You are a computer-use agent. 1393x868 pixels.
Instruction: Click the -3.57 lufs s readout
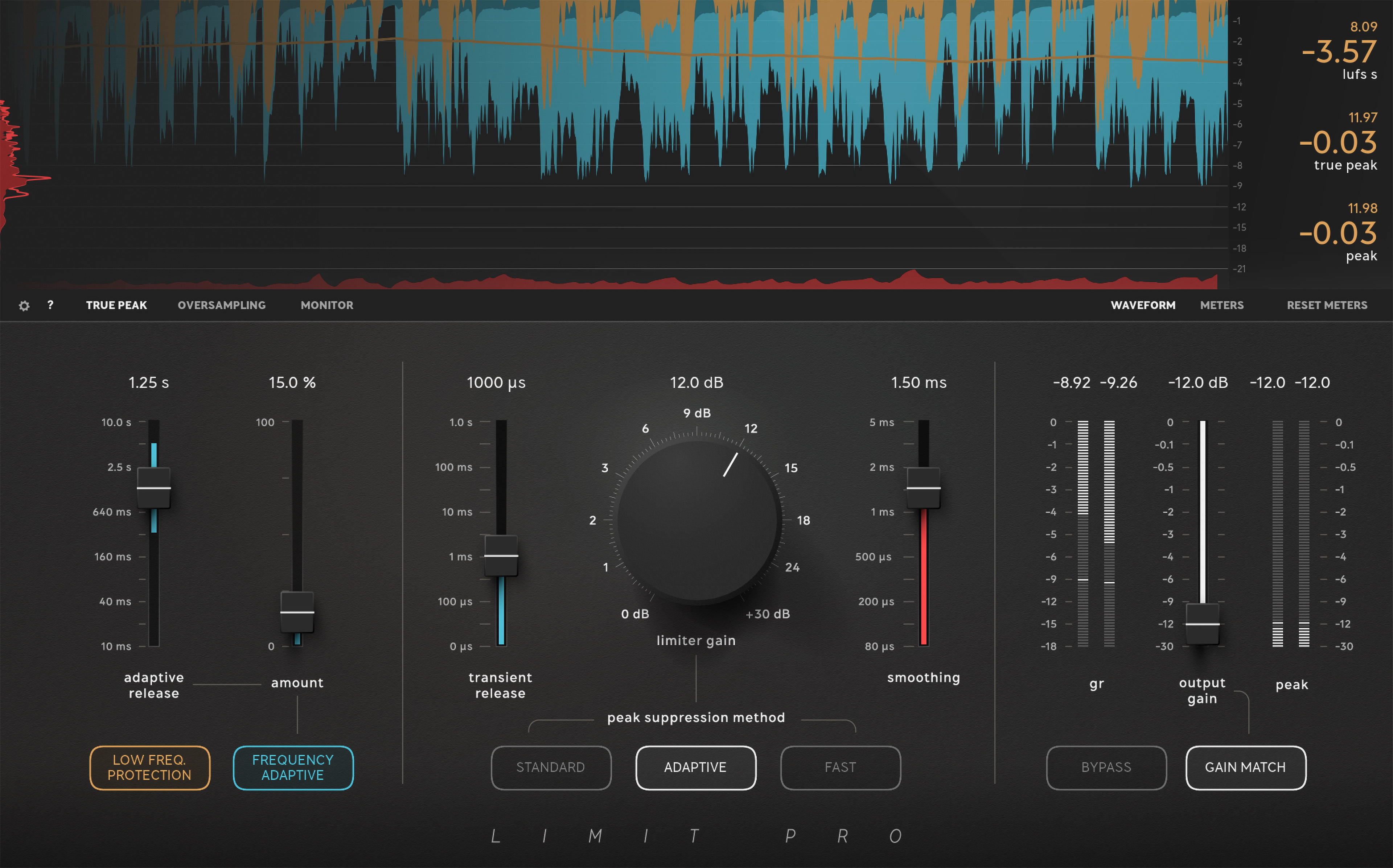(1339, 52)
